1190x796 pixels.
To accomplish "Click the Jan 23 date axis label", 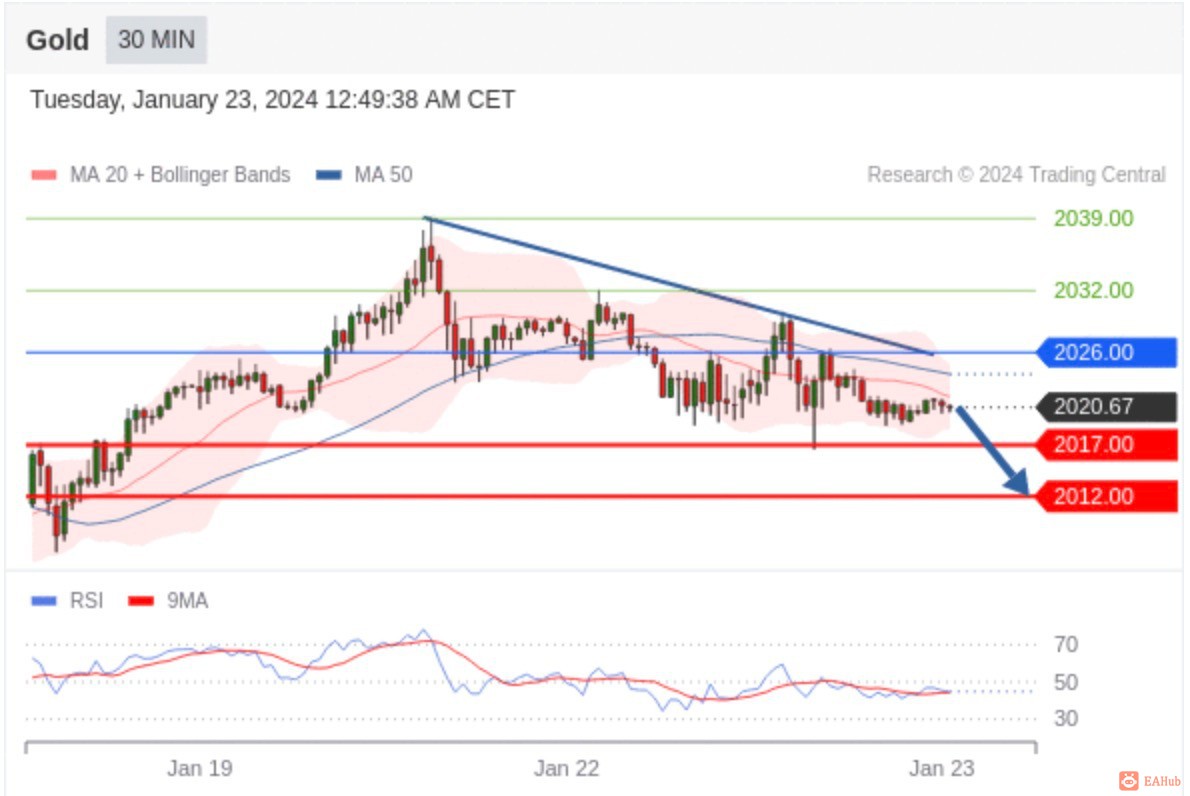I will click(941, 769).
